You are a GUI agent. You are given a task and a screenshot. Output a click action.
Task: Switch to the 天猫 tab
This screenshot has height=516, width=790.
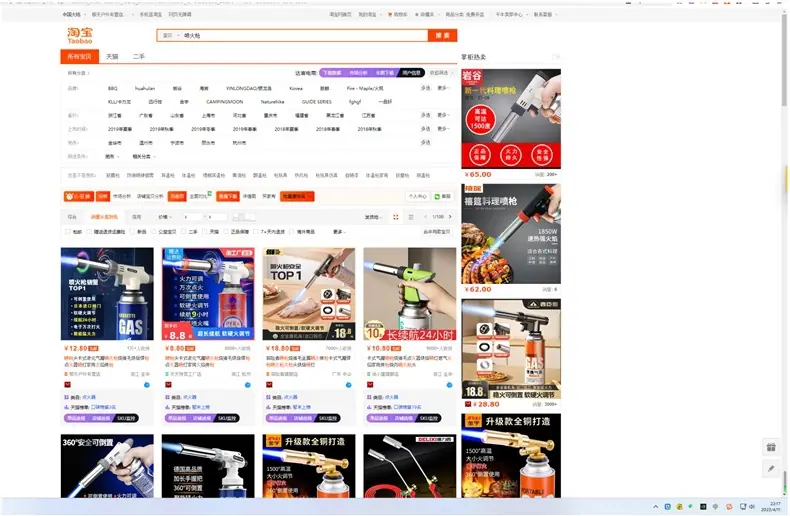[112, 56]
